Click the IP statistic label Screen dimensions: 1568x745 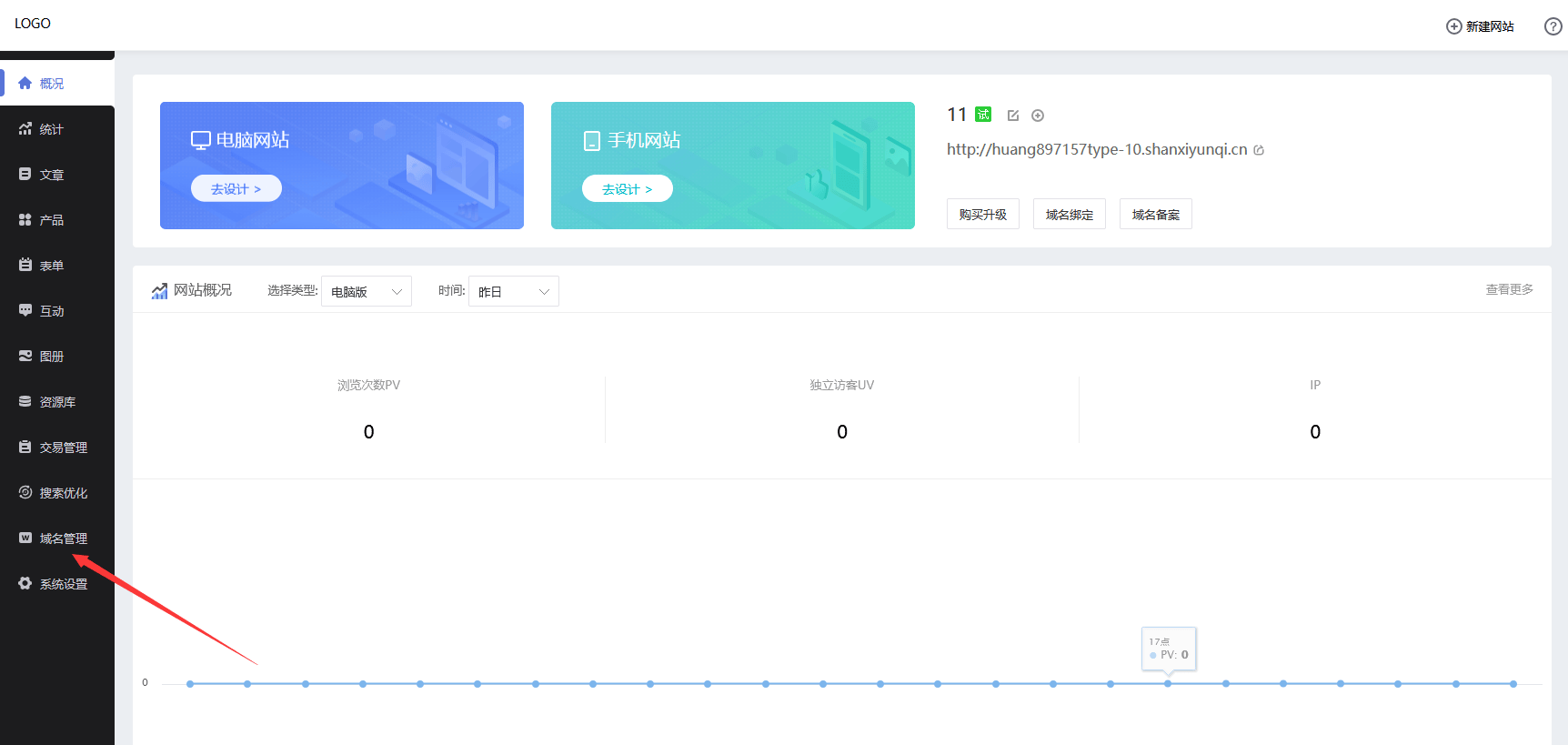pyautogui.click(x=1315, y=385)
